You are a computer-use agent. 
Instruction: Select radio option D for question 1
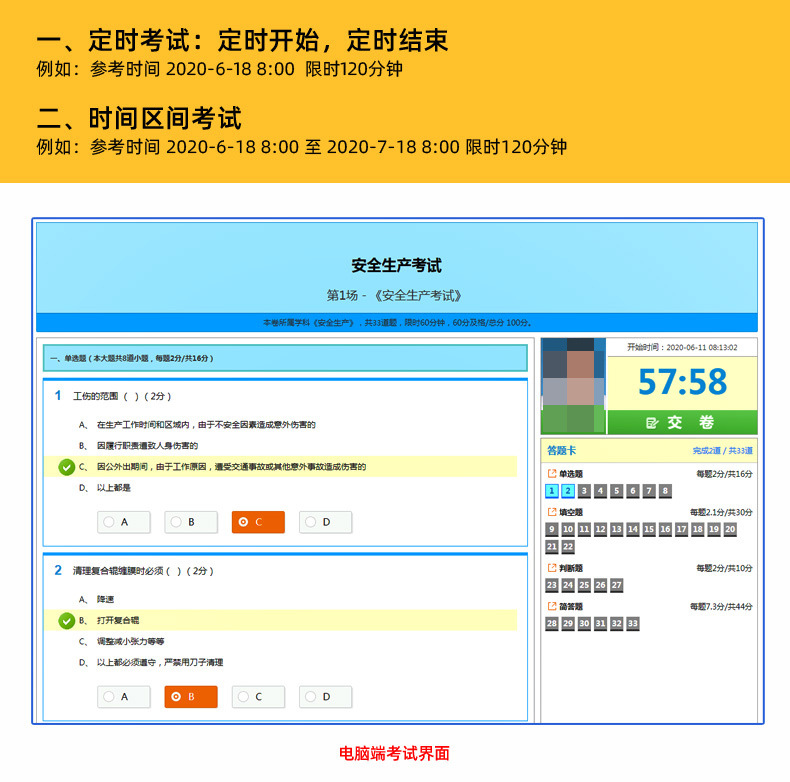(x=325, y=522)
